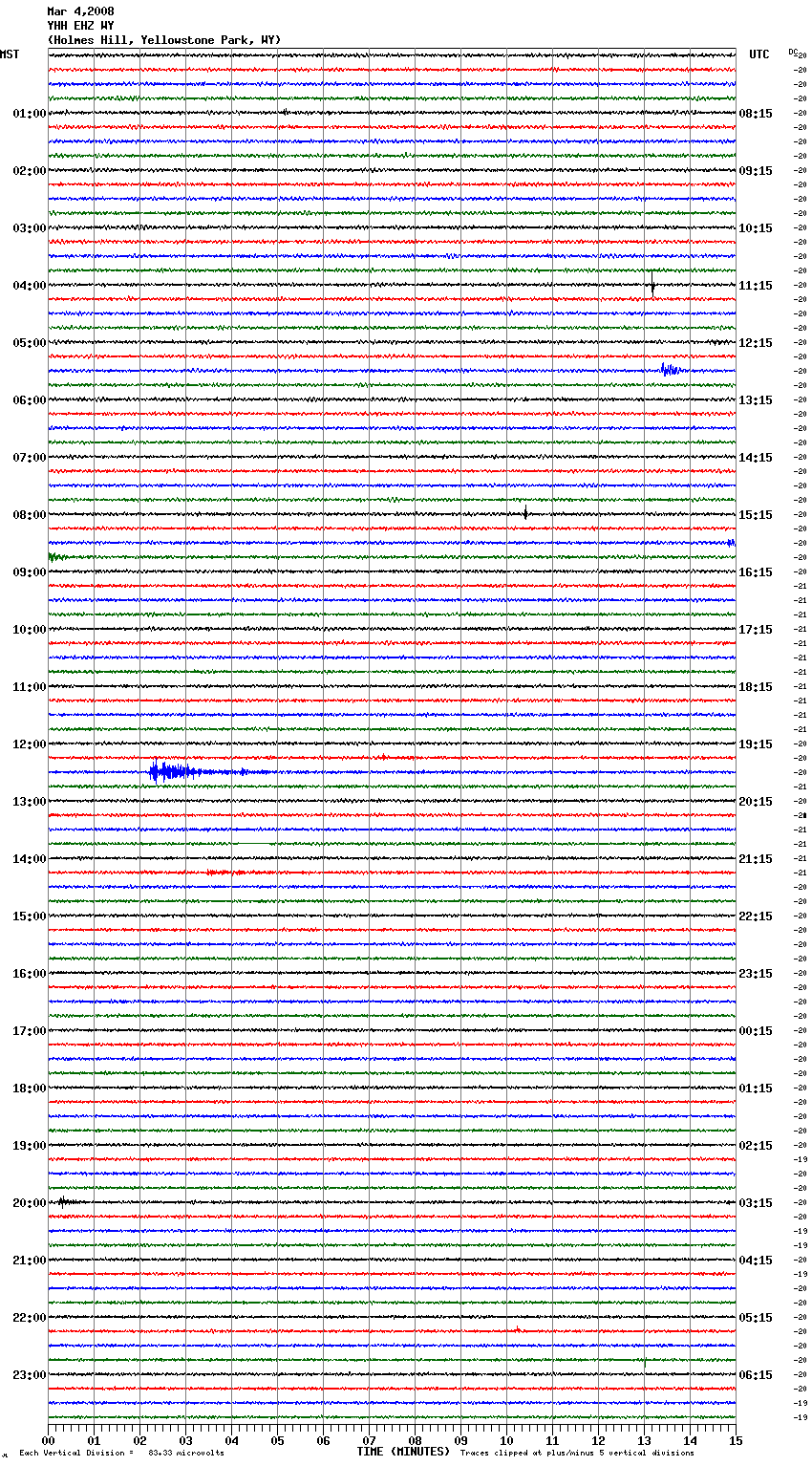Click the '10' minute tick label
812x1466 pixels.
click(506, 1440)
